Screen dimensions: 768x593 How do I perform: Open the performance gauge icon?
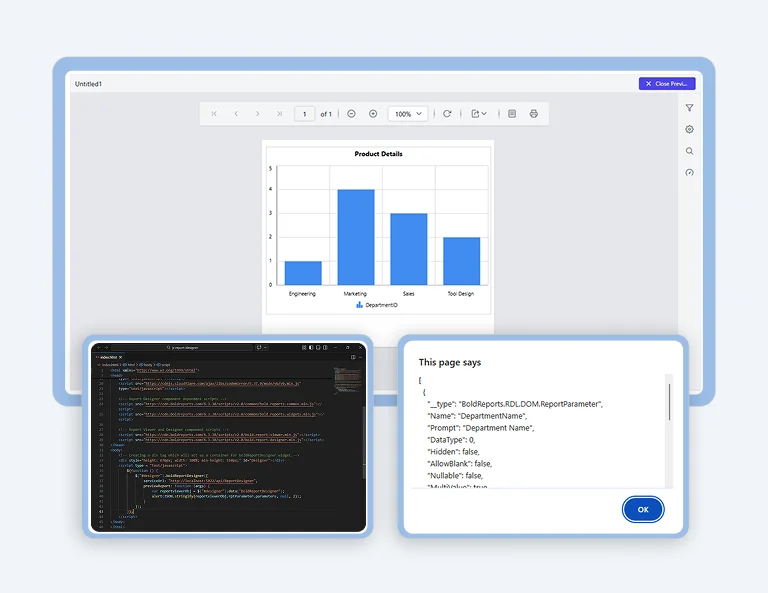[x=690, y=172]
